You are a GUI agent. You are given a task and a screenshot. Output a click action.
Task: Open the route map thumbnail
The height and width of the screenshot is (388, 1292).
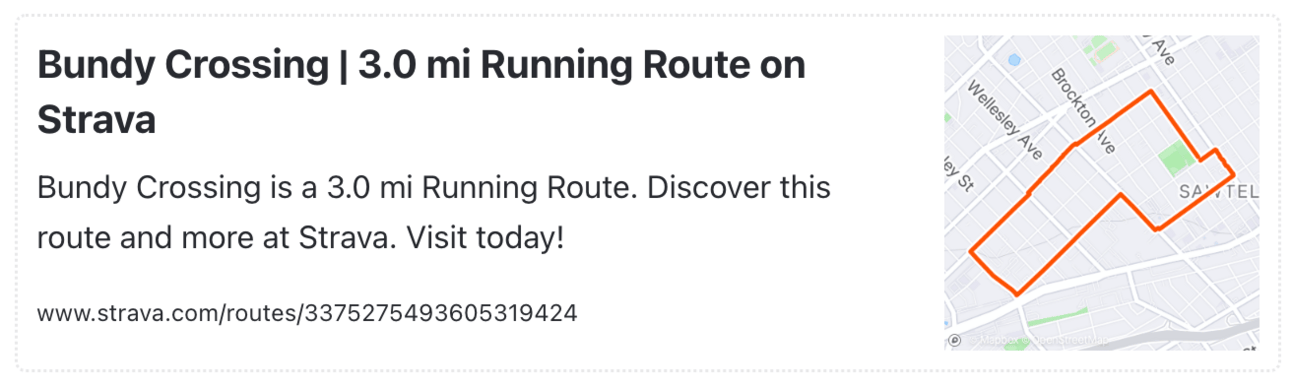click(x=1101, y=193)
